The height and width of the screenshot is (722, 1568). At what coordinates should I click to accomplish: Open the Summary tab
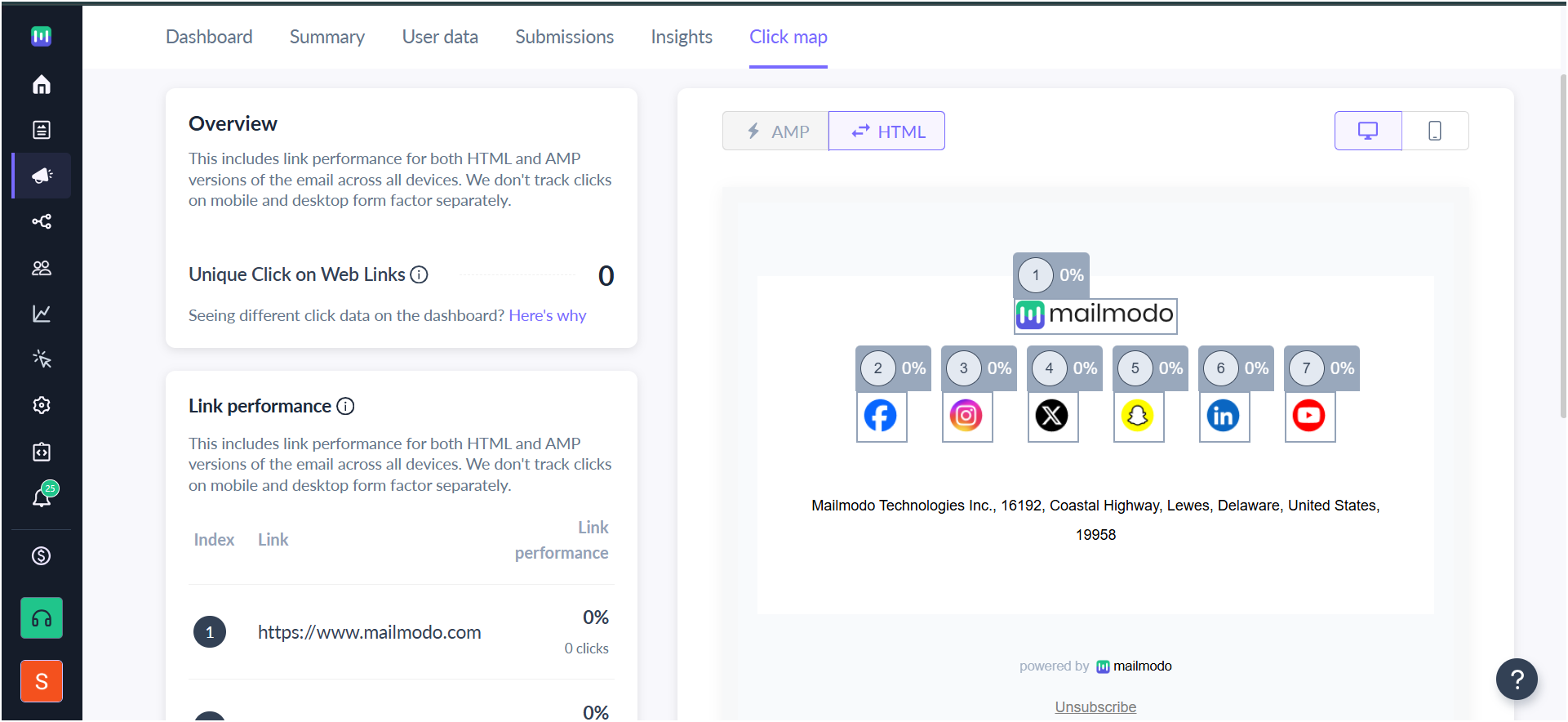pos(327,37)
